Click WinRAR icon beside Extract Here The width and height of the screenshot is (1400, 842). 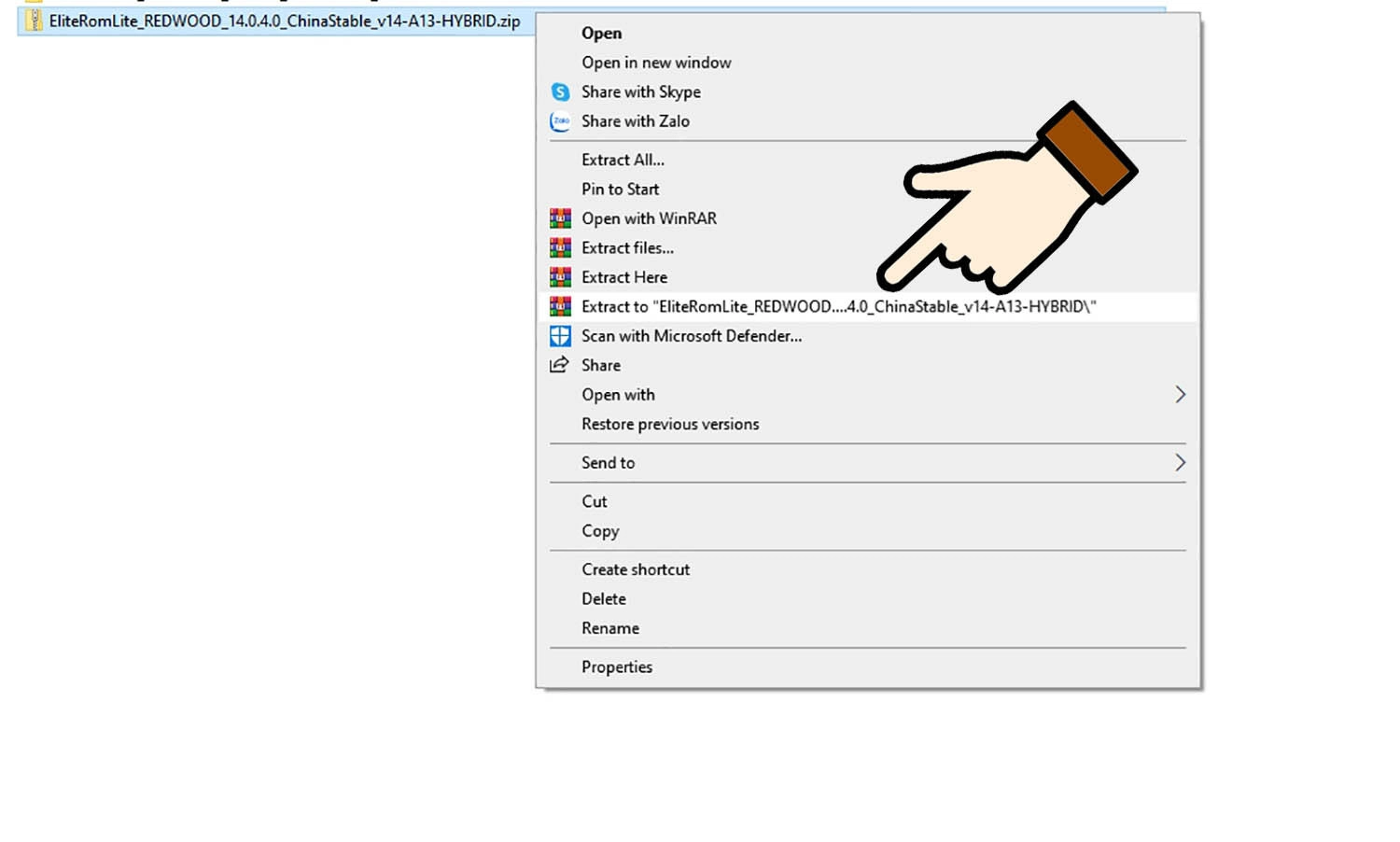coord(560,277)
